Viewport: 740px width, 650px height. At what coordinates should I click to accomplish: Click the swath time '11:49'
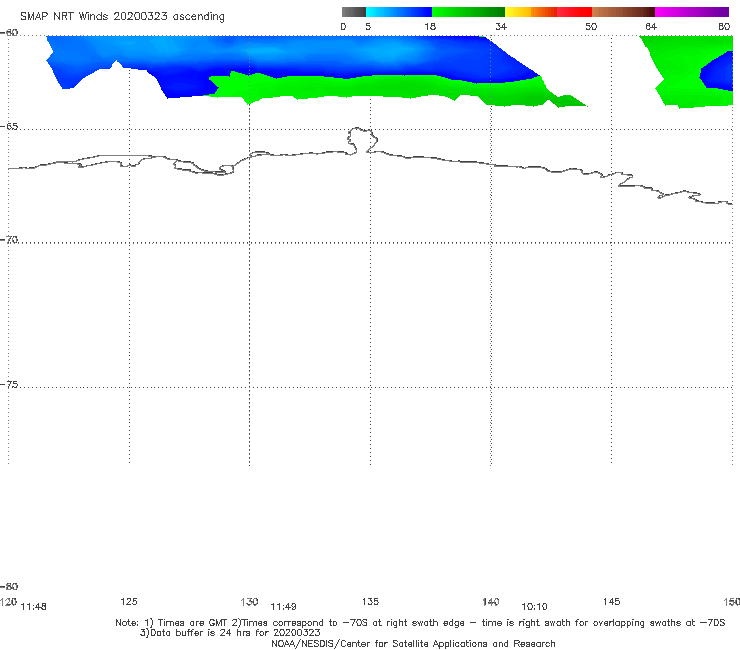click(x=283, y=607)
